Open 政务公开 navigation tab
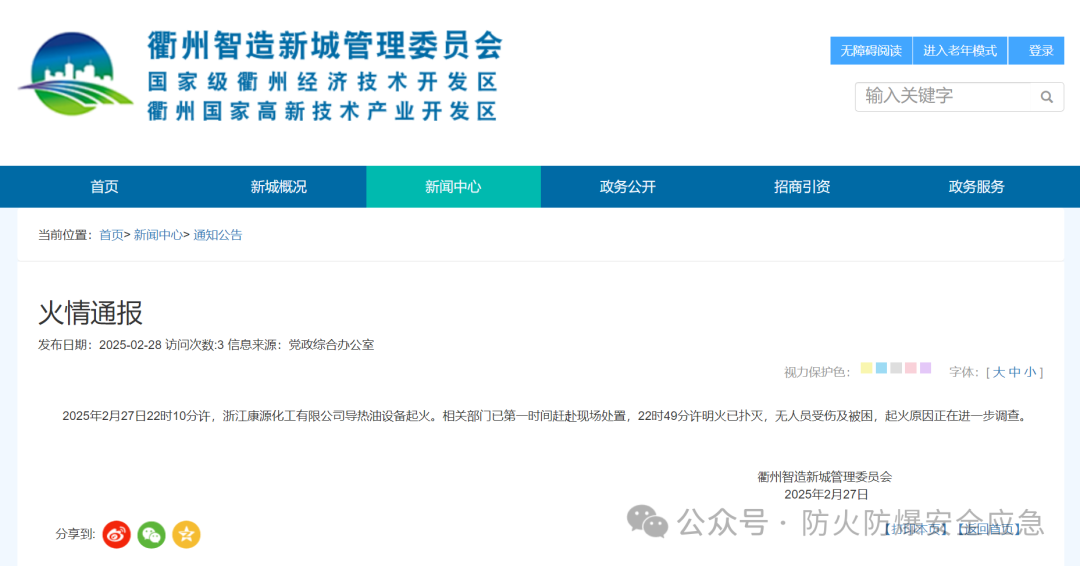The height and width of the screenshot is (566, 1080). pos(627,187)
